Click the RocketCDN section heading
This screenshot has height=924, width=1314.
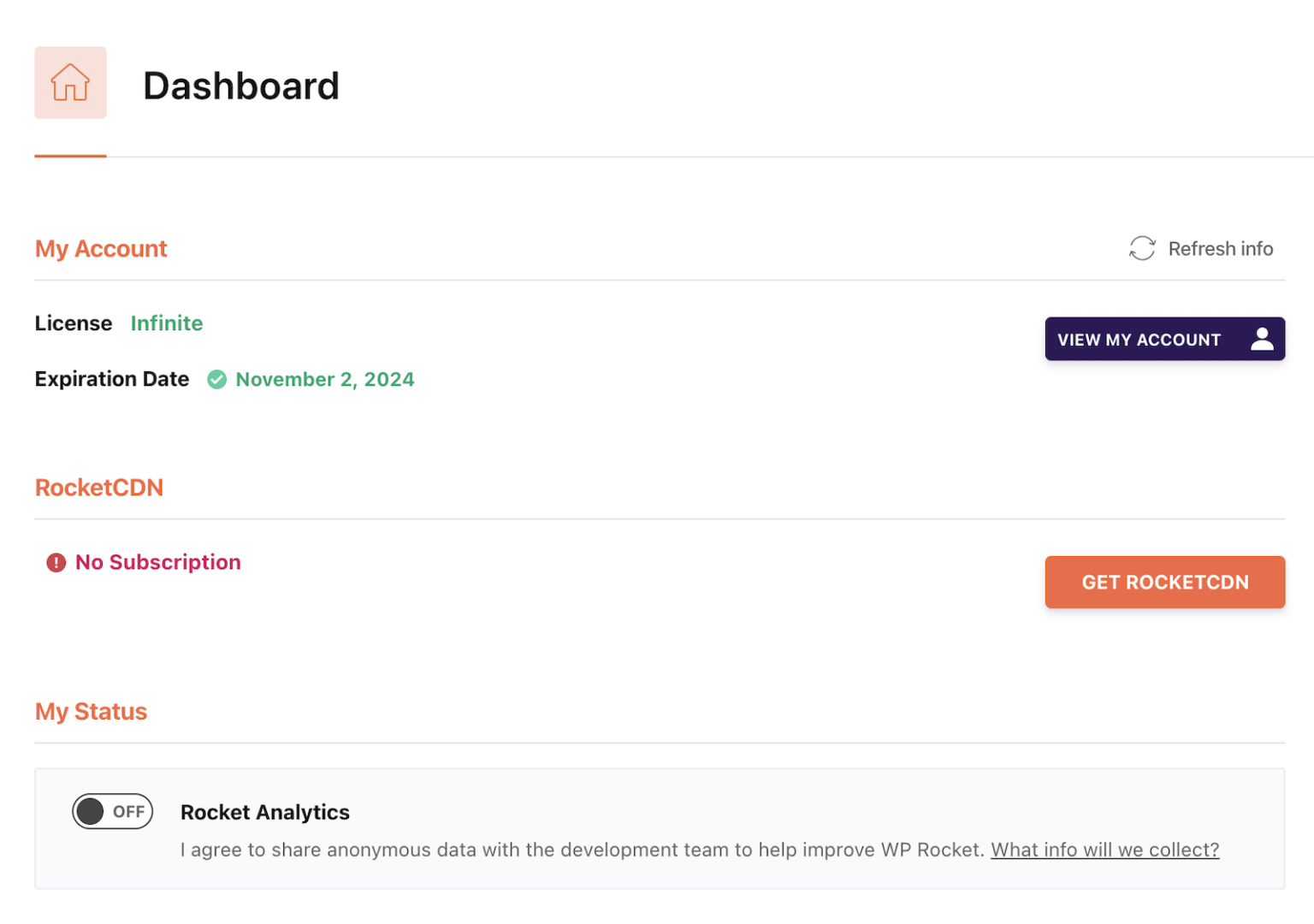point(99,488)
